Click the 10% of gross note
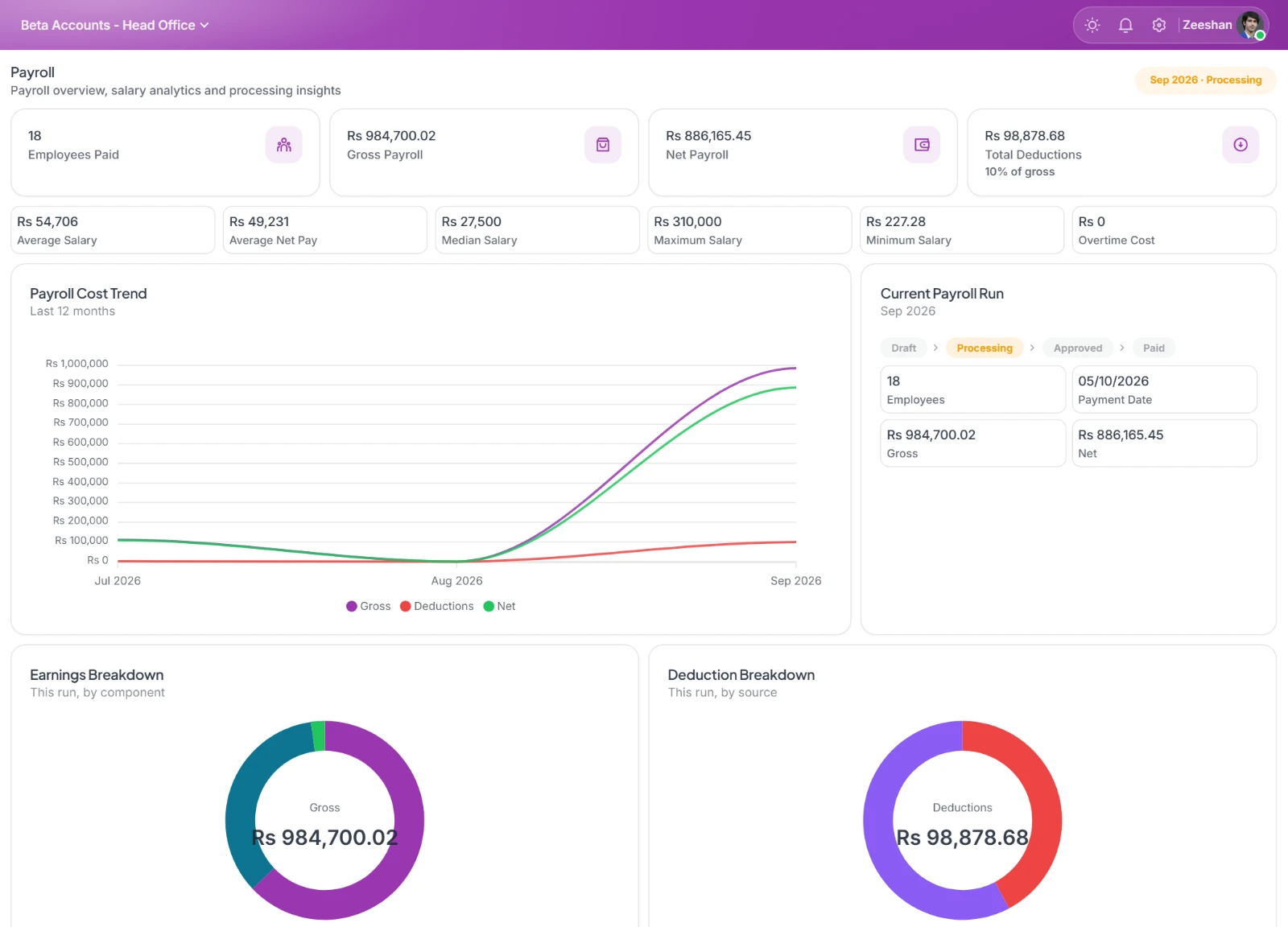Image resolution: width=1288 pixels, height=927 pixels. (x=1019, y=171)
